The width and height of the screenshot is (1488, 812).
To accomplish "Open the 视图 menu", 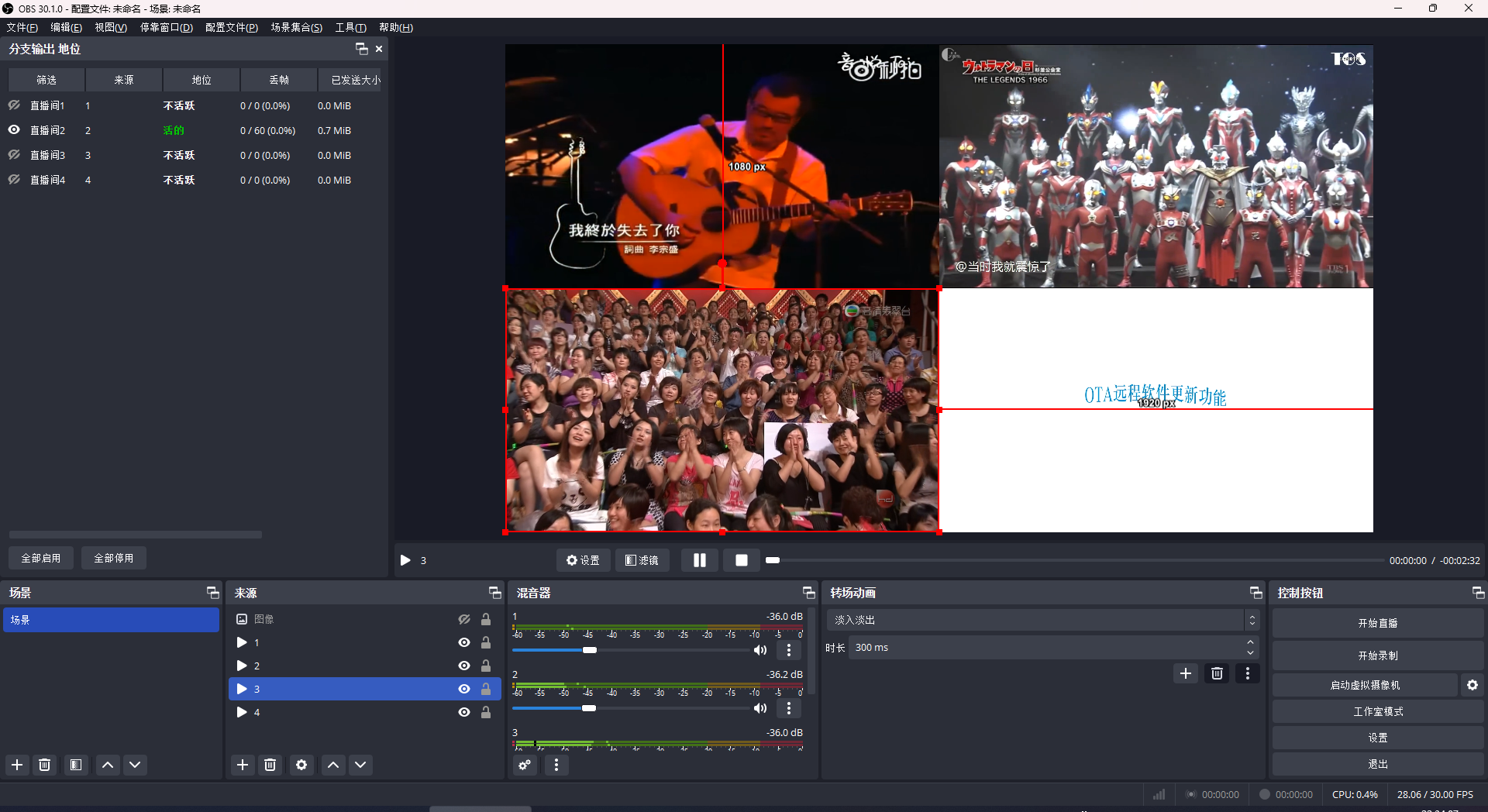I will [x=111, y=27].
